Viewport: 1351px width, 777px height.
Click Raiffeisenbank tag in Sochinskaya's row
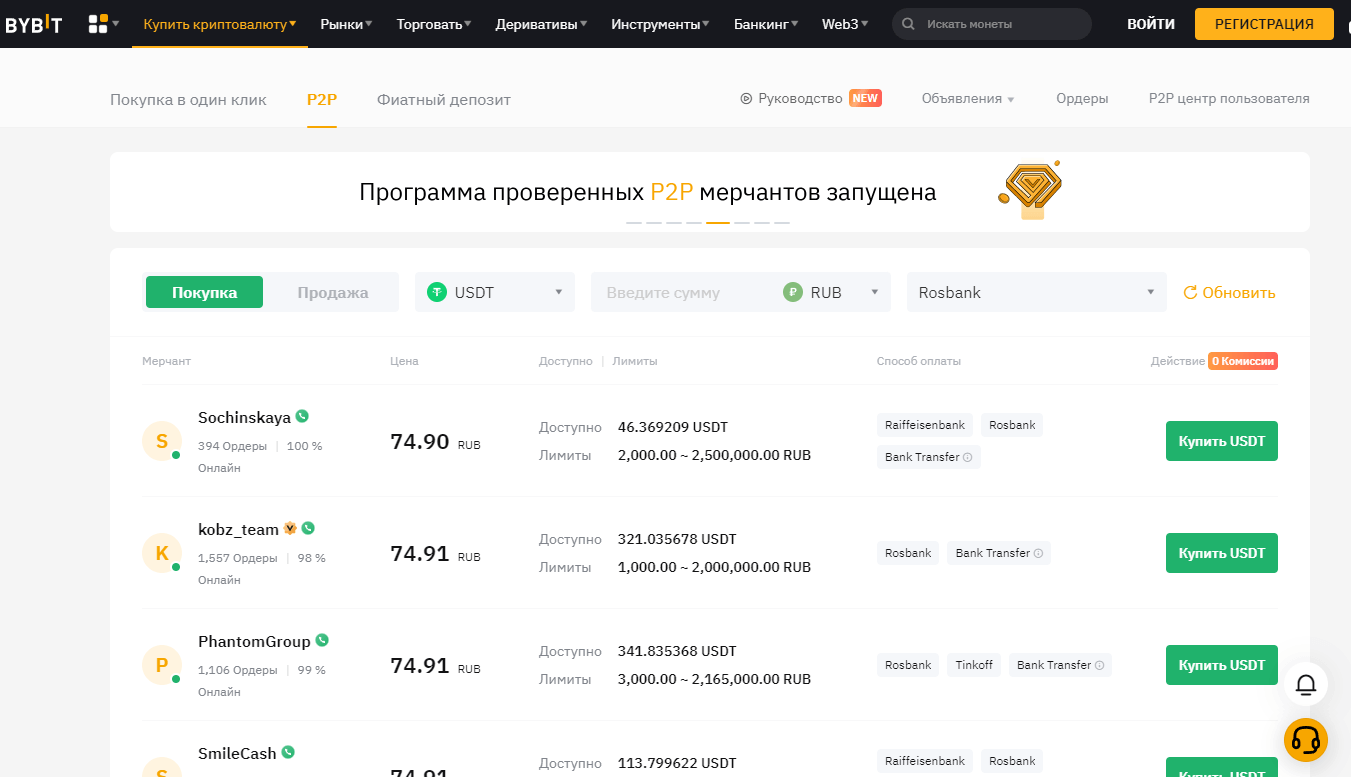pyautogui.click(x=925, y=425)
